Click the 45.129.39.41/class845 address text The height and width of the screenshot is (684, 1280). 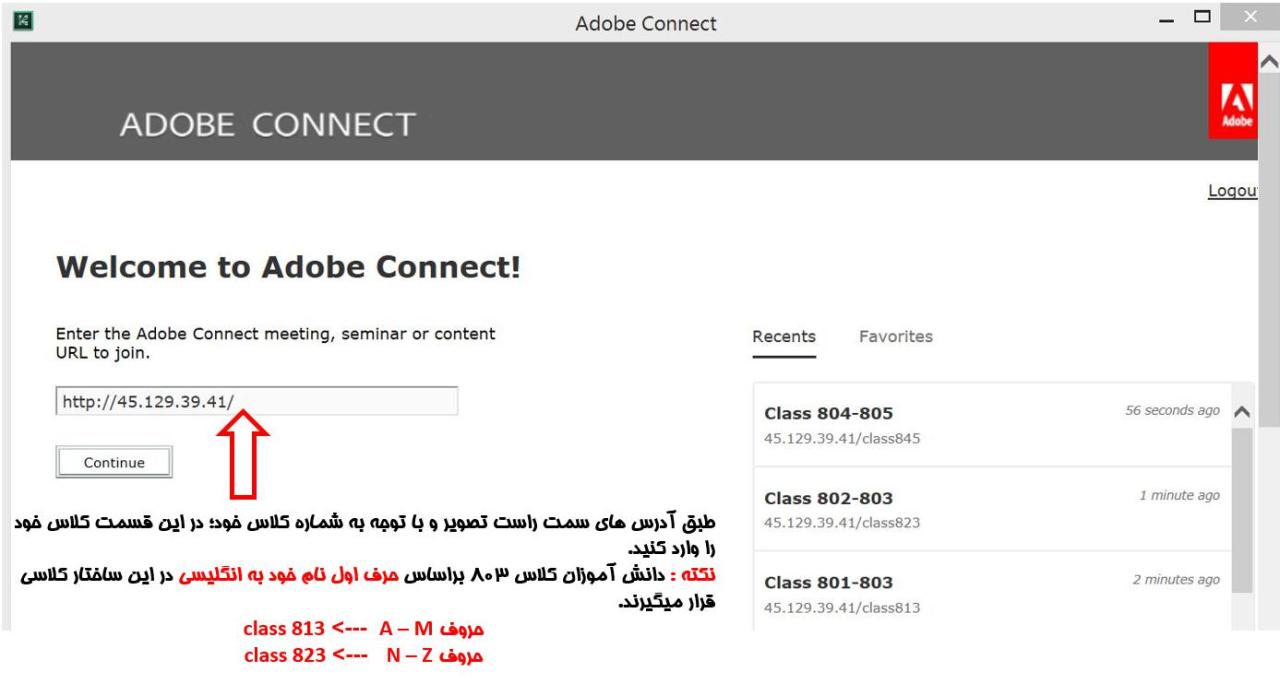pyautogui.click(x=841, y=437)
